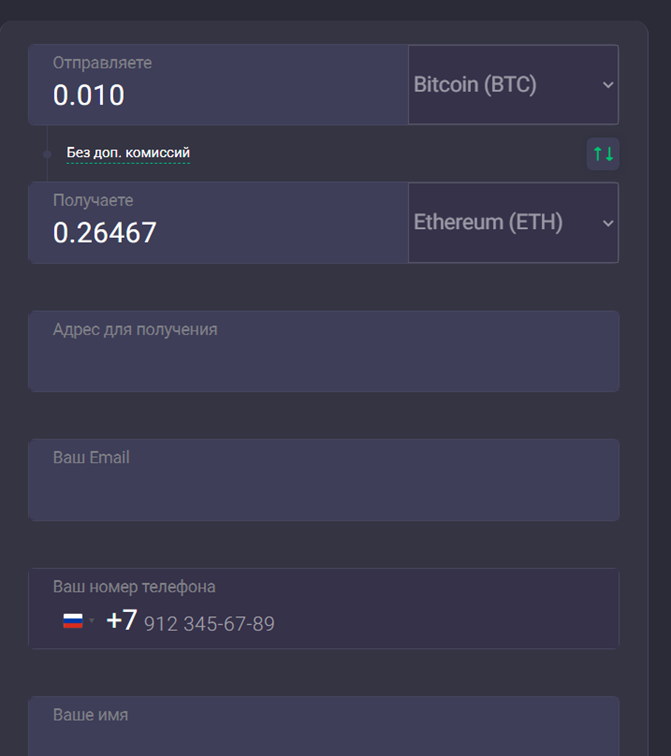
Task: Click the 'Ваш Email' input field
Action: [323, 490]
